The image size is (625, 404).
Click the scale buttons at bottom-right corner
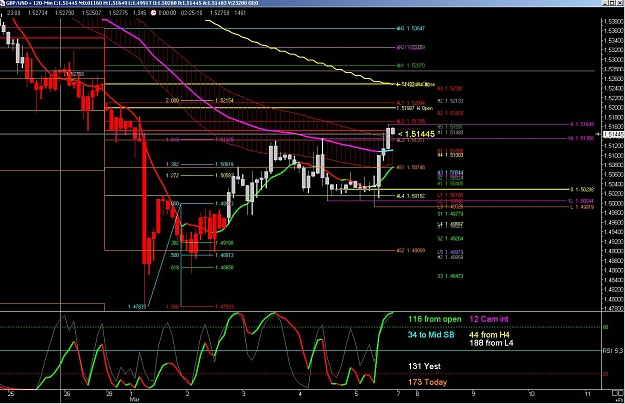[617, 395]
